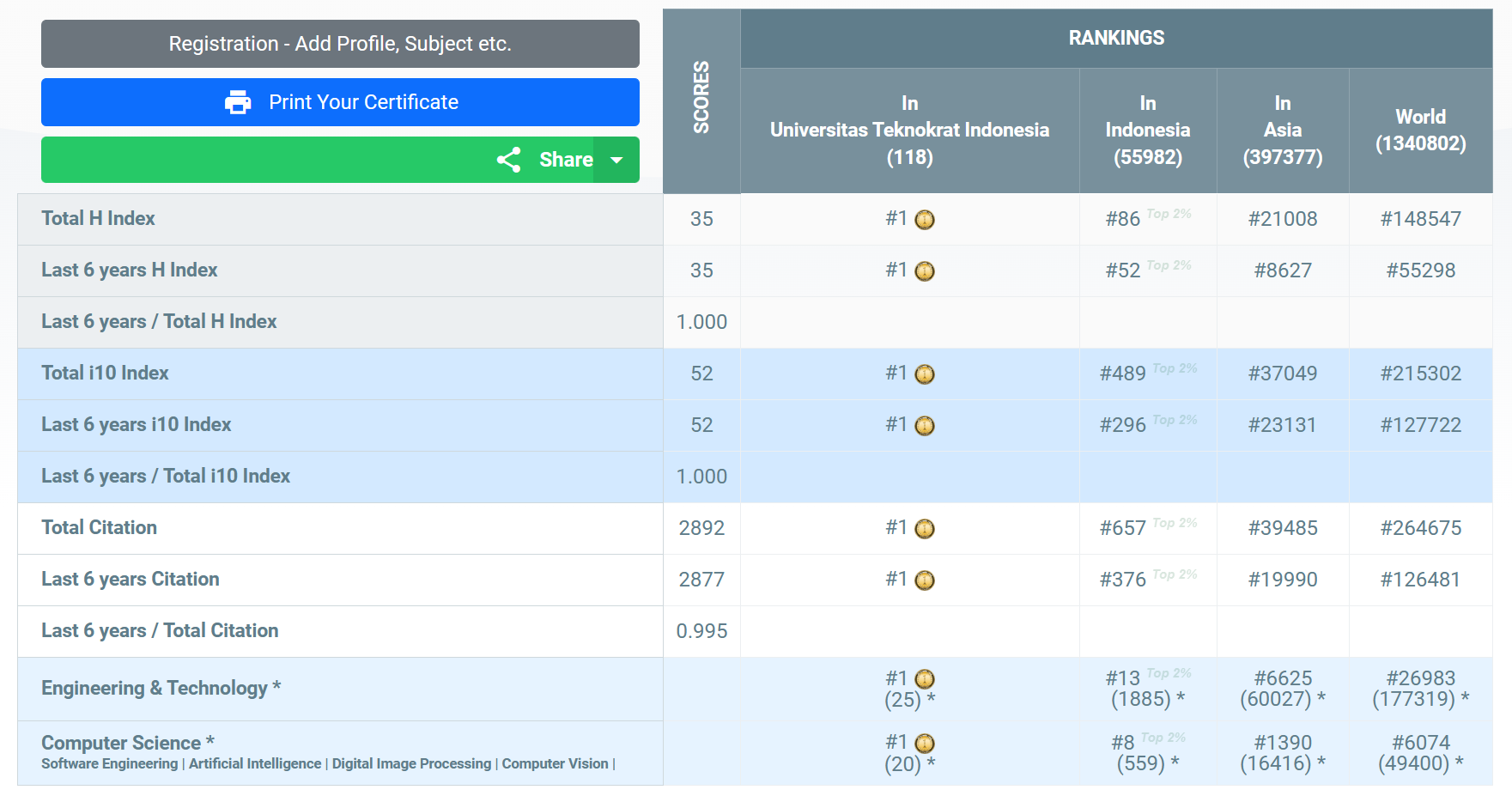
Task: Click the printer icon on certificate button
Action: pos(238,102)
